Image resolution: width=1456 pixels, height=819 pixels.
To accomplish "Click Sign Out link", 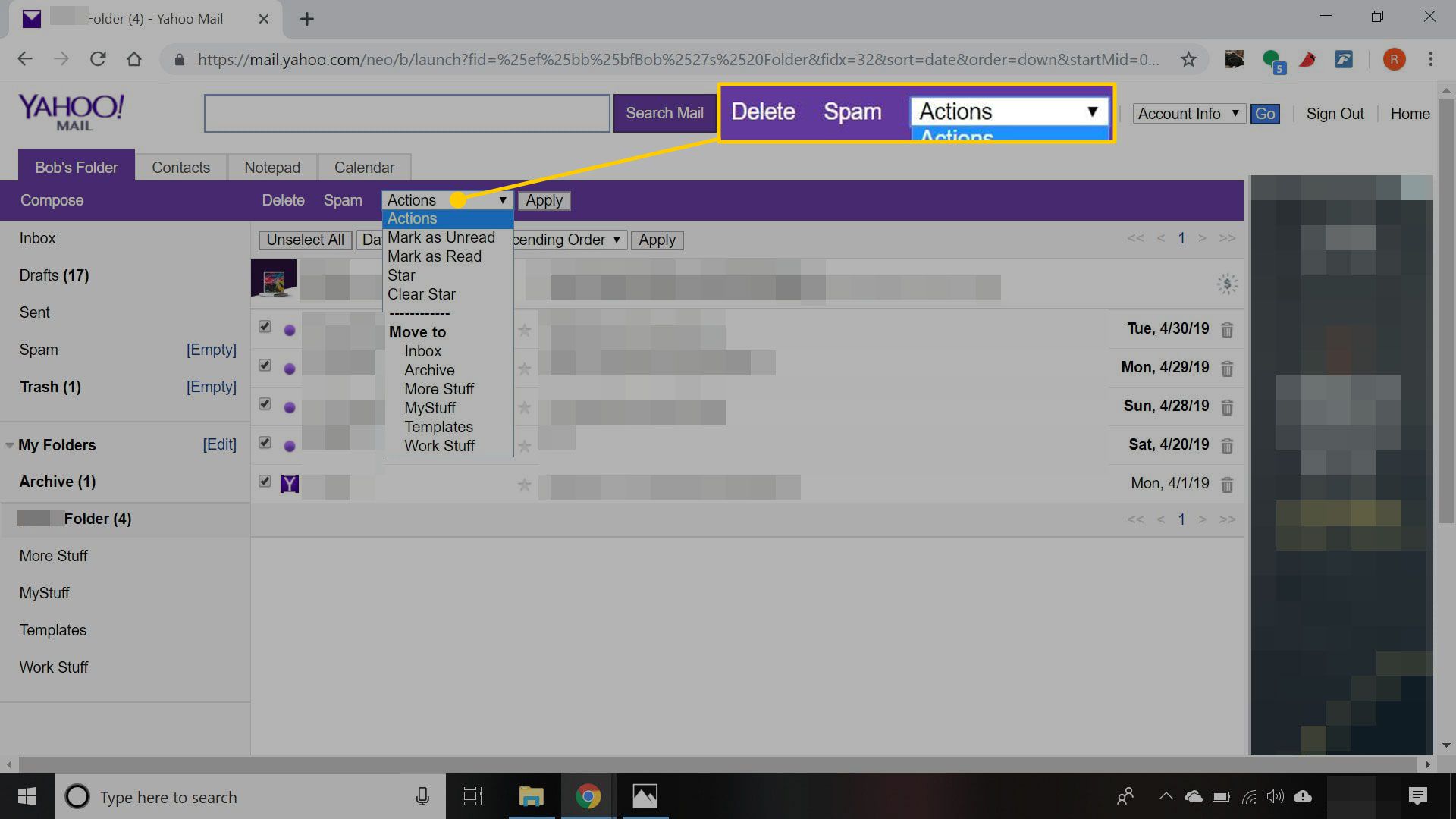I will point(1335,114).
